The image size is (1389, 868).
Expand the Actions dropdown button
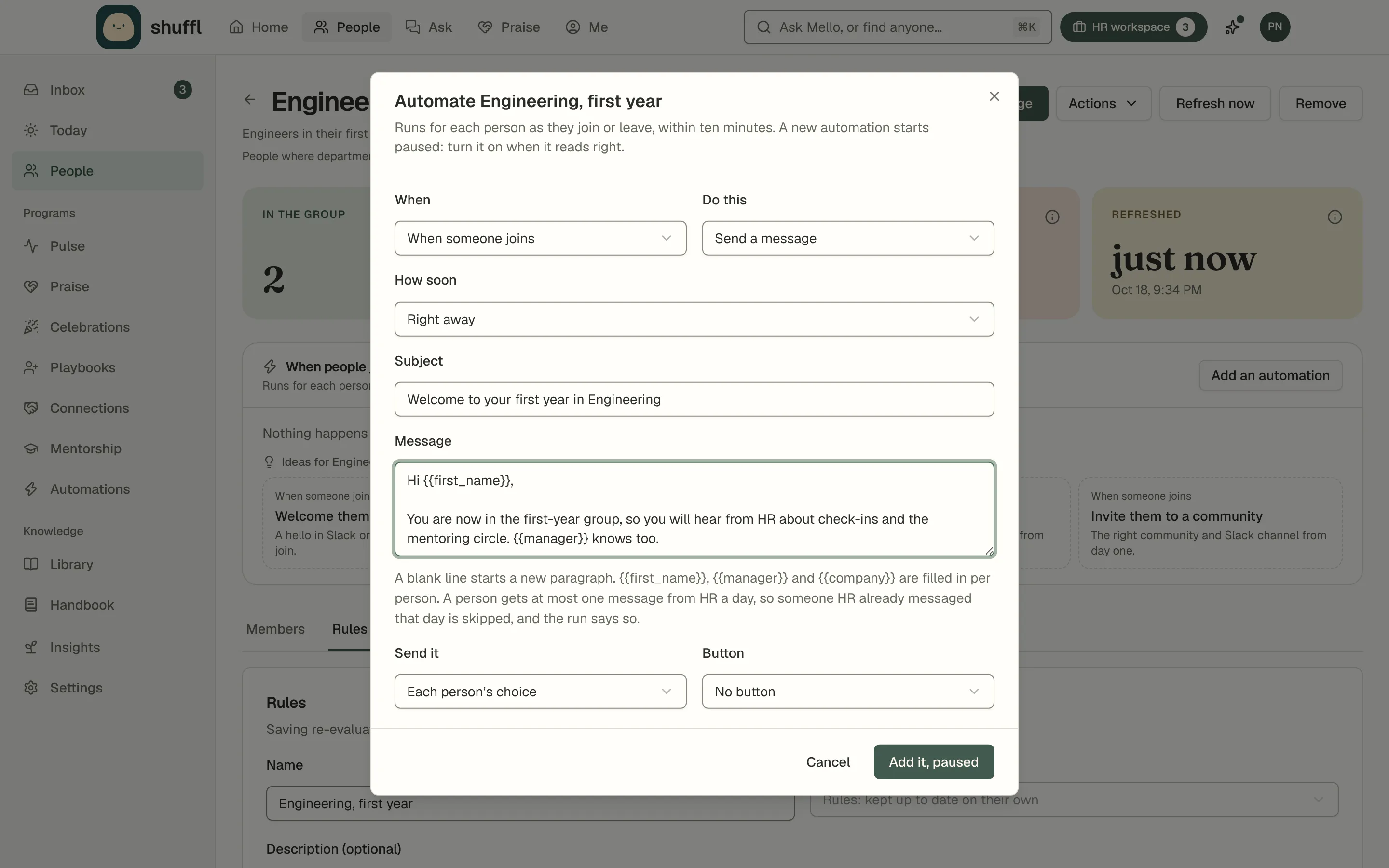(1103, 103)
